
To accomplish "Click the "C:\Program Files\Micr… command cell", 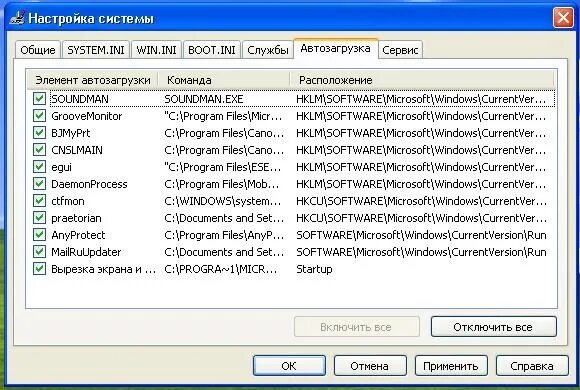I will tap(223, 116).
